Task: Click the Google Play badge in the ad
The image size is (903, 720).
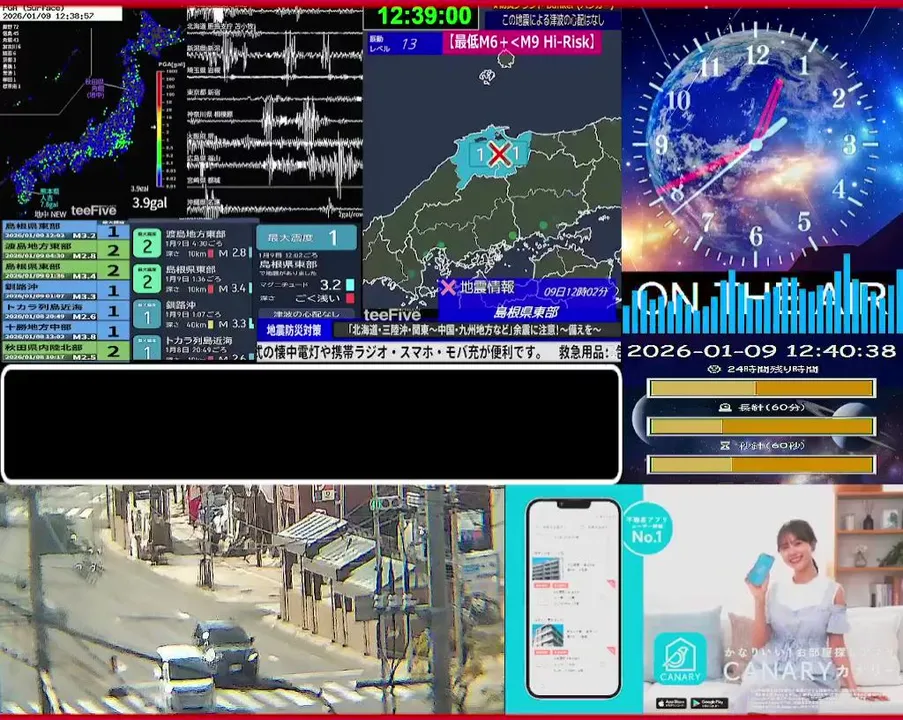Action: (709, 703)
